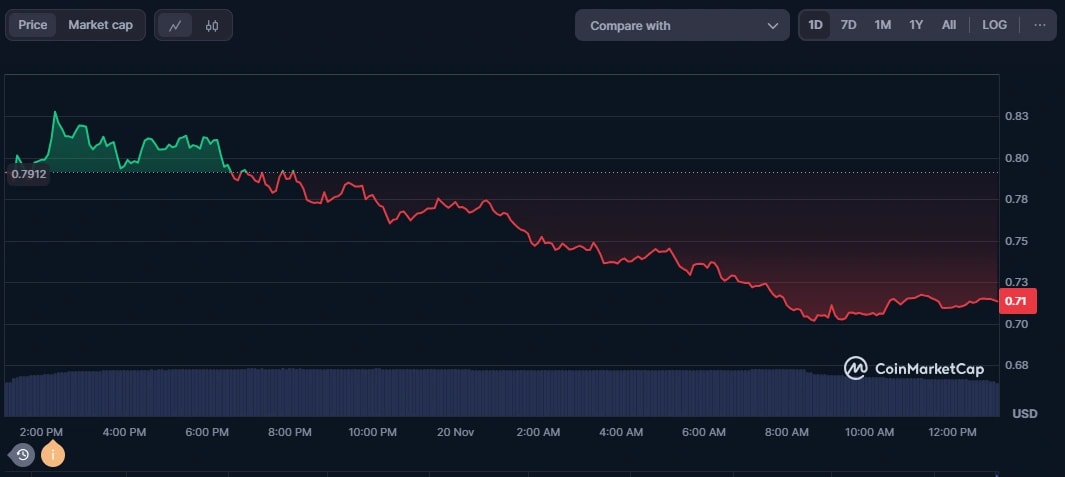Set the chart range to 1M
Image resolution: width=1065 pixels, height=477 pixels.
pos(882,25)
